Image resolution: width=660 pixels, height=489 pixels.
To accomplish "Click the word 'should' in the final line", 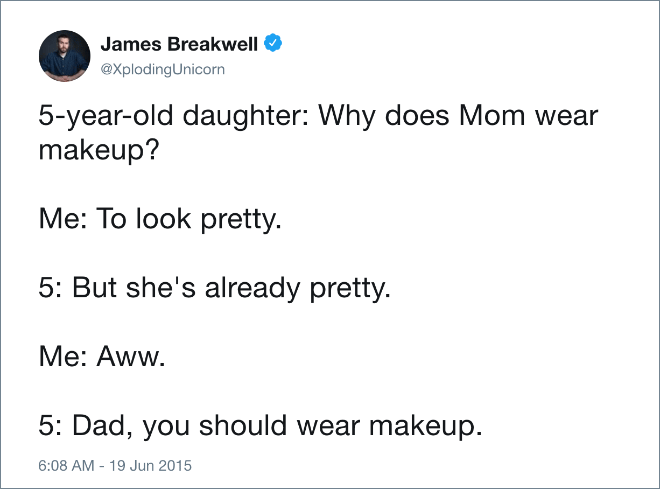I will pos(243,425).
